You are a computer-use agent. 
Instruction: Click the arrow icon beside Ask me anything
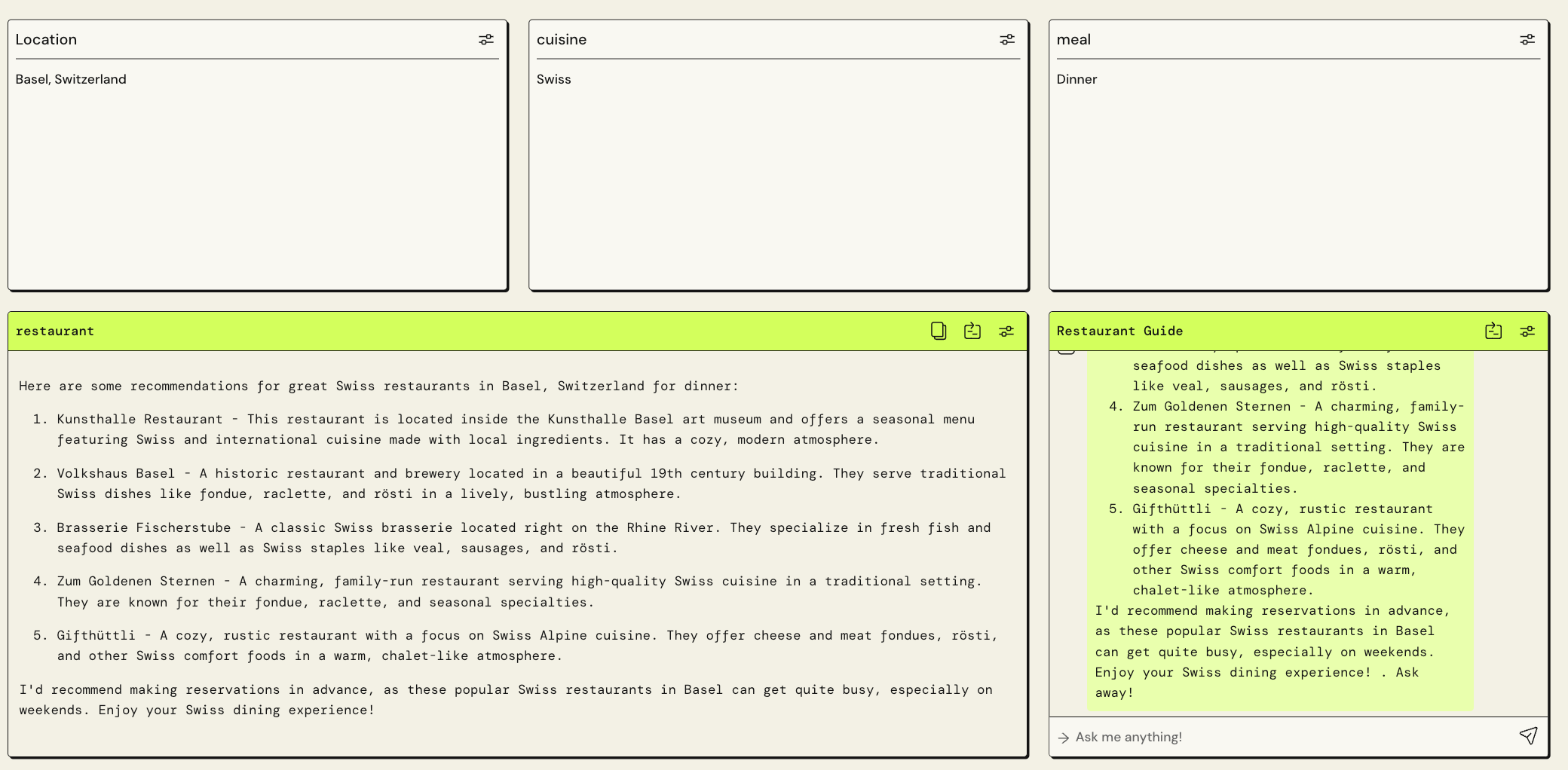click(1064, 738)
